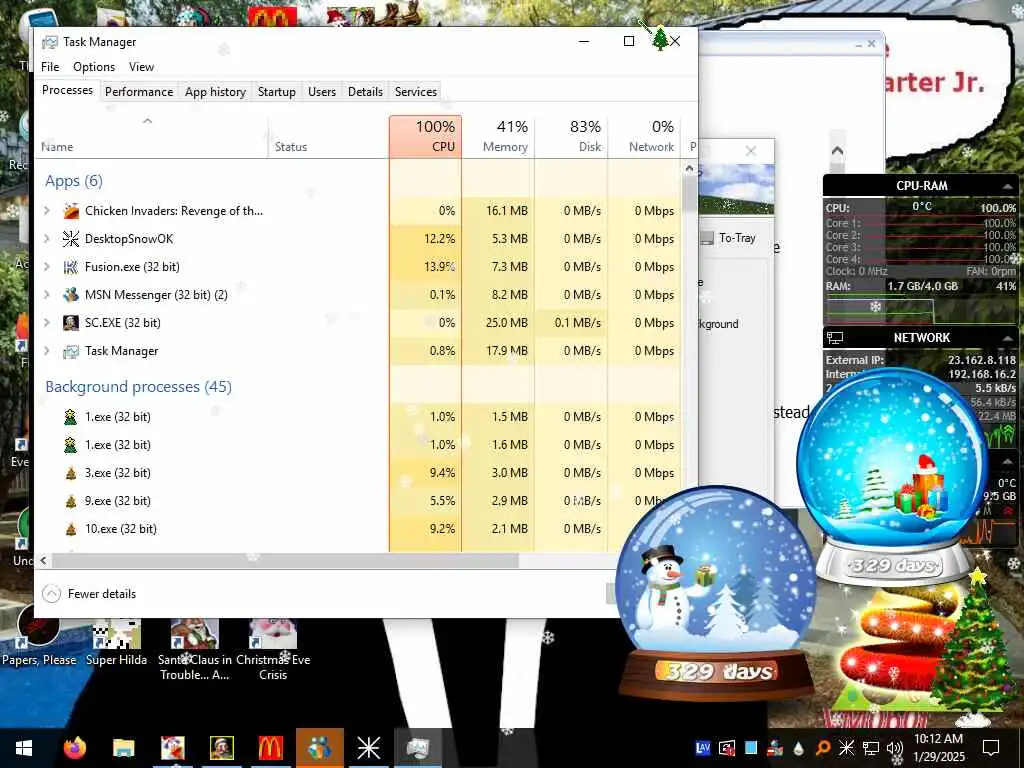Sort processes by Name column
Screen dimensions: 1024x768
[152, 136]
